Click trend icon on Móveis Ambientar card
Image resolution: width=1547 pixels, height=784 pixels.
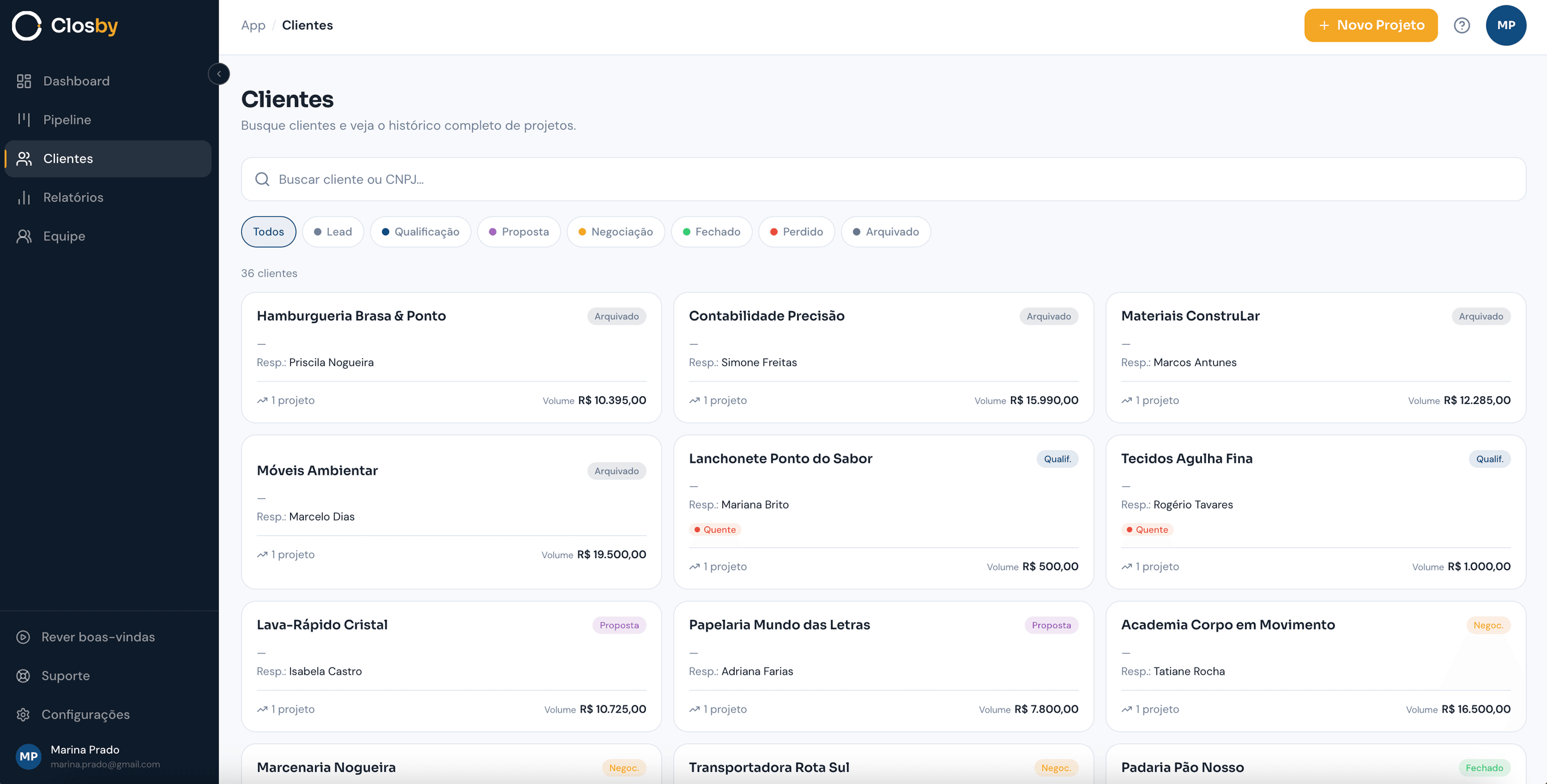(262, 554)
